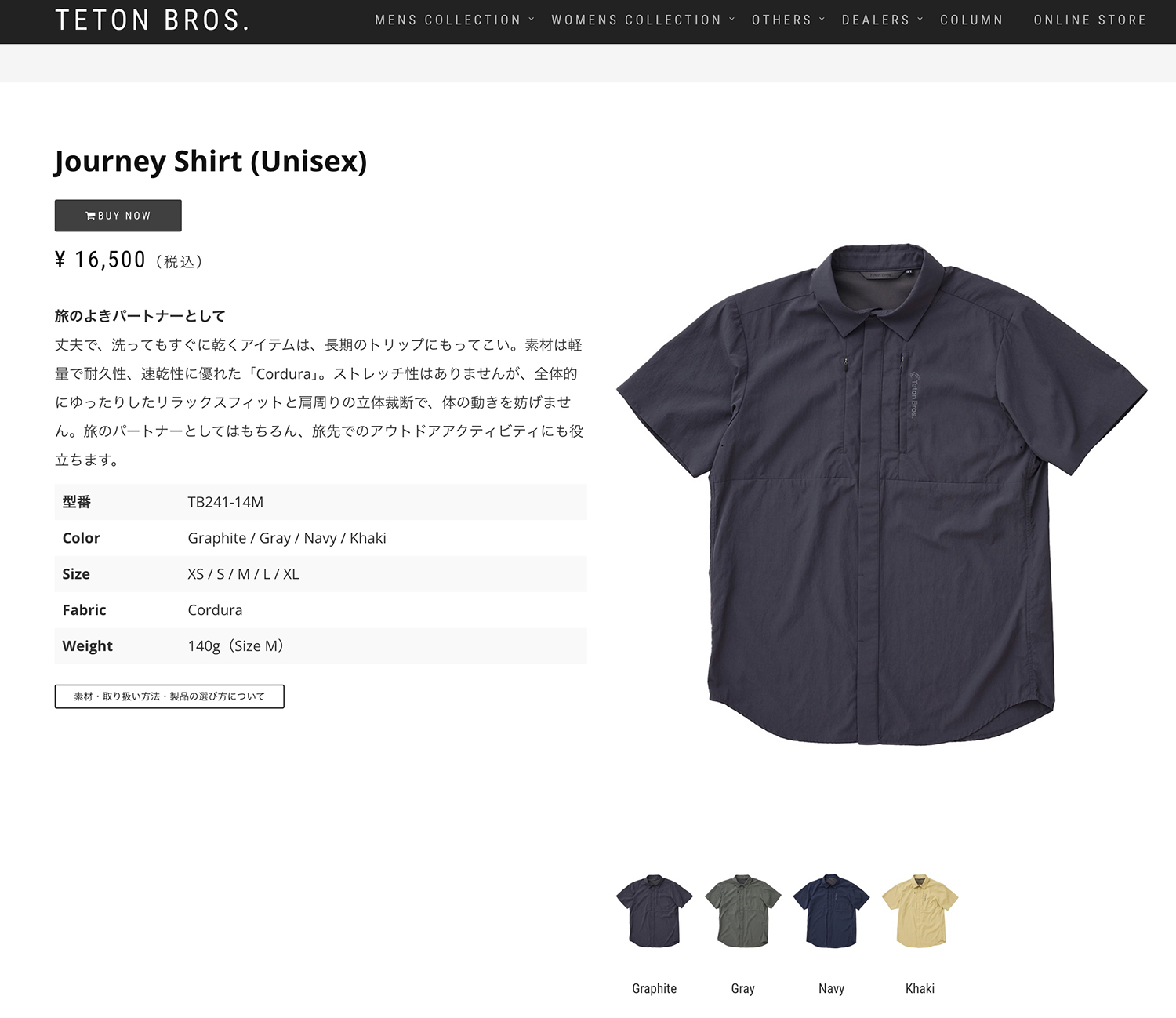
Task: Select the Gray shirt thumbnail
Action: coord(743,911)
